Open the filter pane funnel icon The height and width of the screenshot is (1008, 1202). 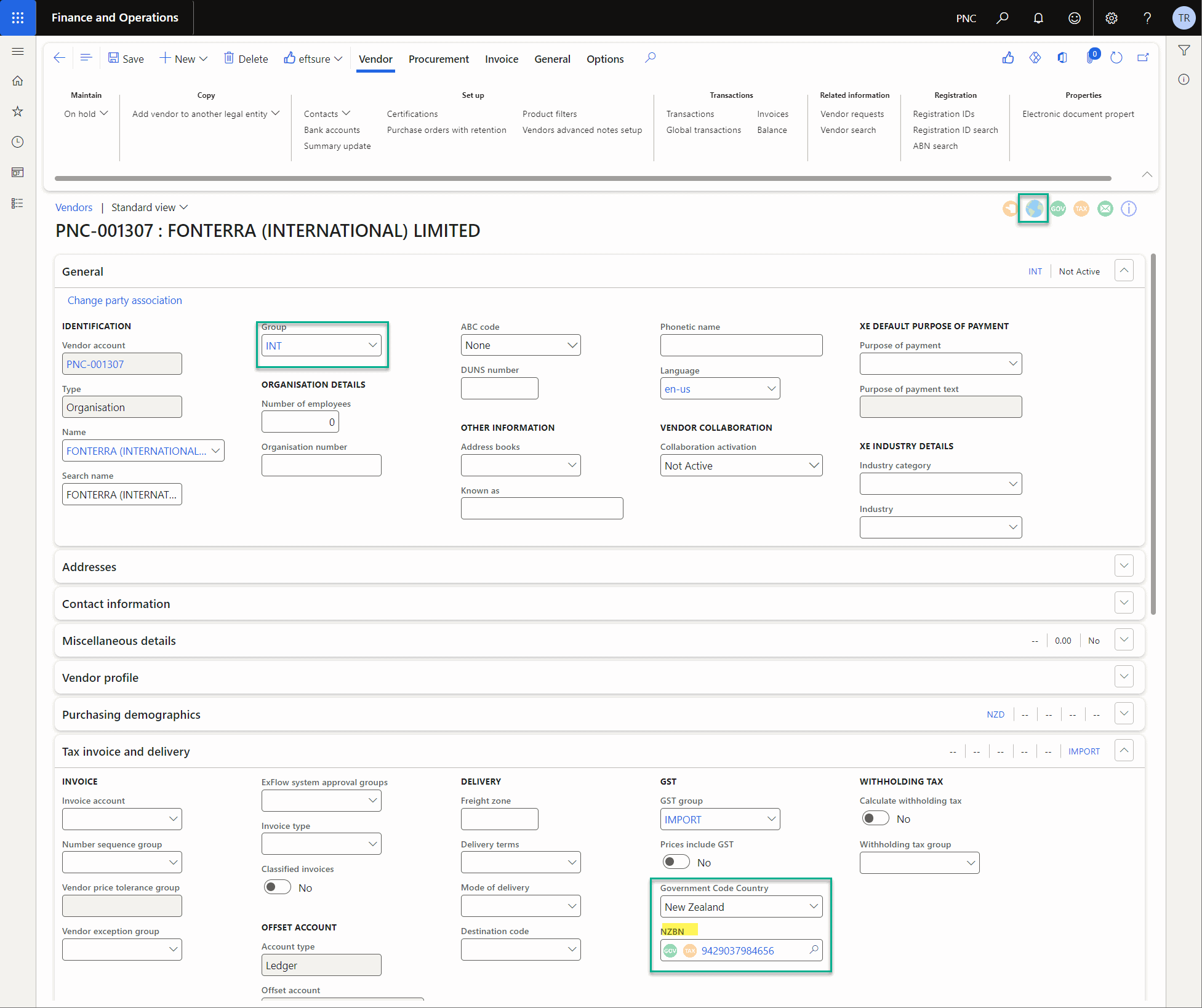pos(1184,50)
